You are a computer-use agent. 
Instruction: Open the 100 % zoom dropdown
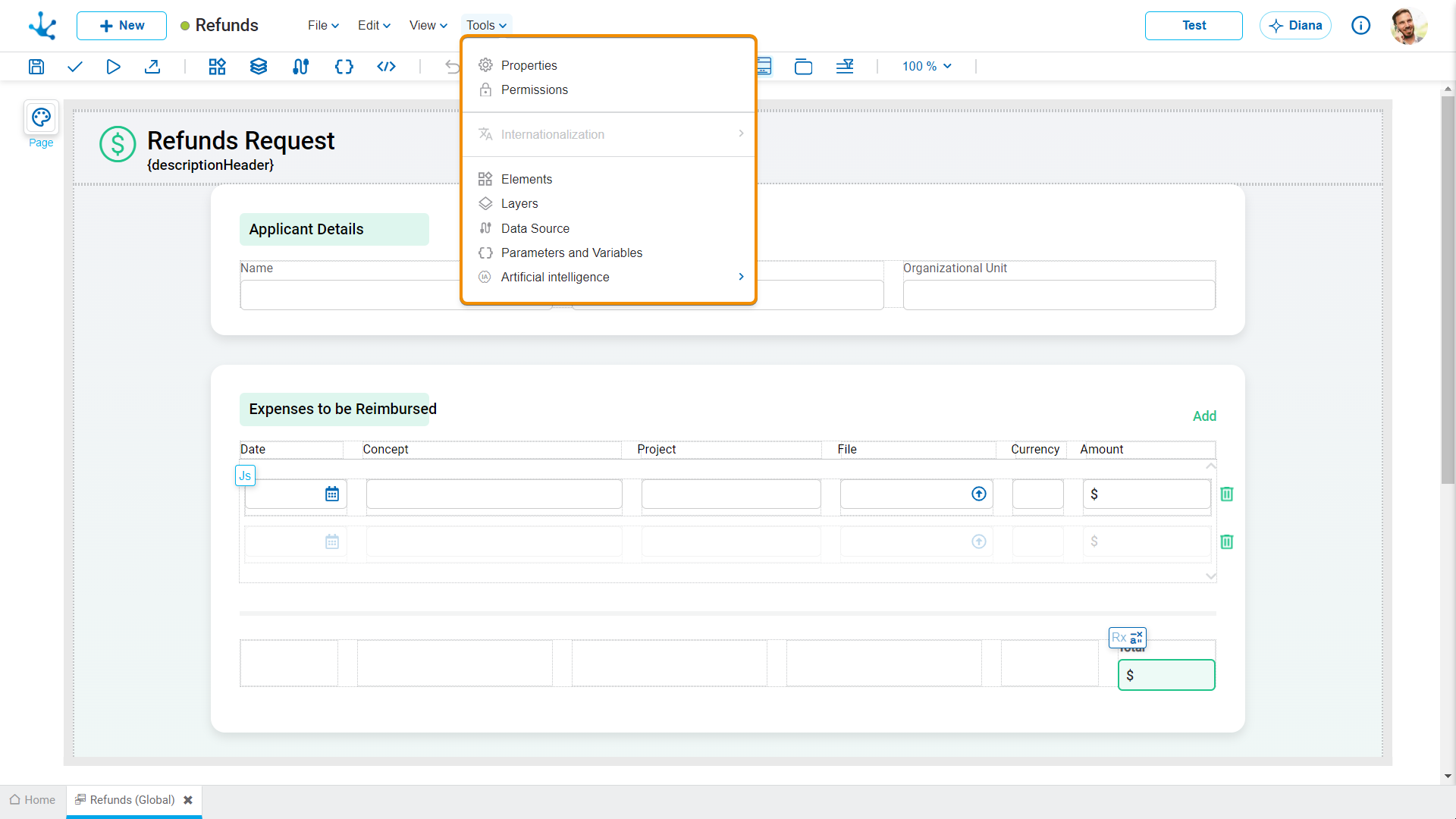tap(927, 67)
